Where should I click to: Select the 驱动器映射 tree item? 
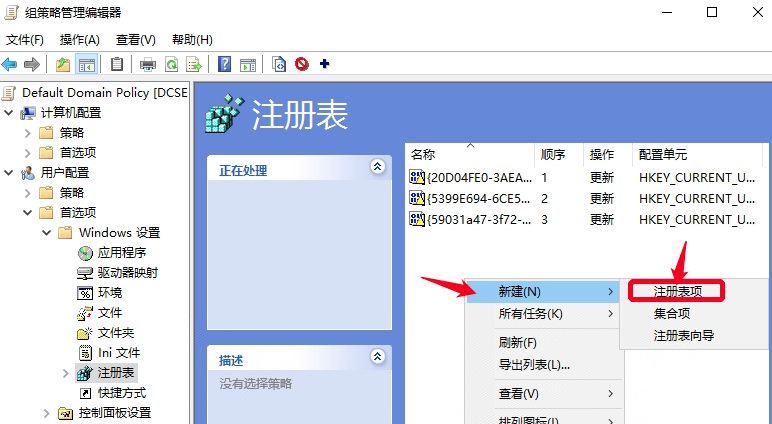click(x=127, y=273)
